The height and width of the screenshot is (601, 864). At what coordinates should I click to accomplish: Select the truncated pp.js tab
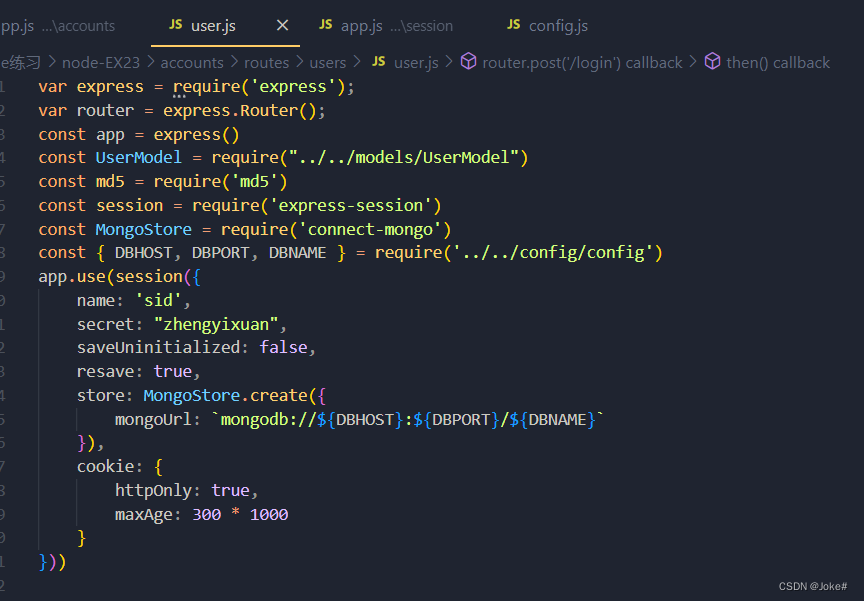click(40, 25)
